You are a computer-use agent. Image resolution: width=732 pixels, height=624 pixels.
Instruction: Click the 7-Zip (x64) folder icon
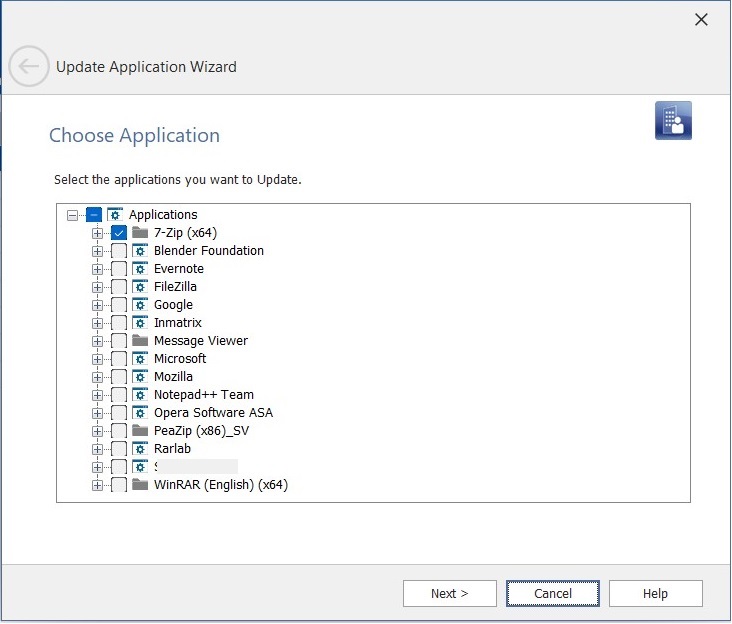(x=140, y=233)
